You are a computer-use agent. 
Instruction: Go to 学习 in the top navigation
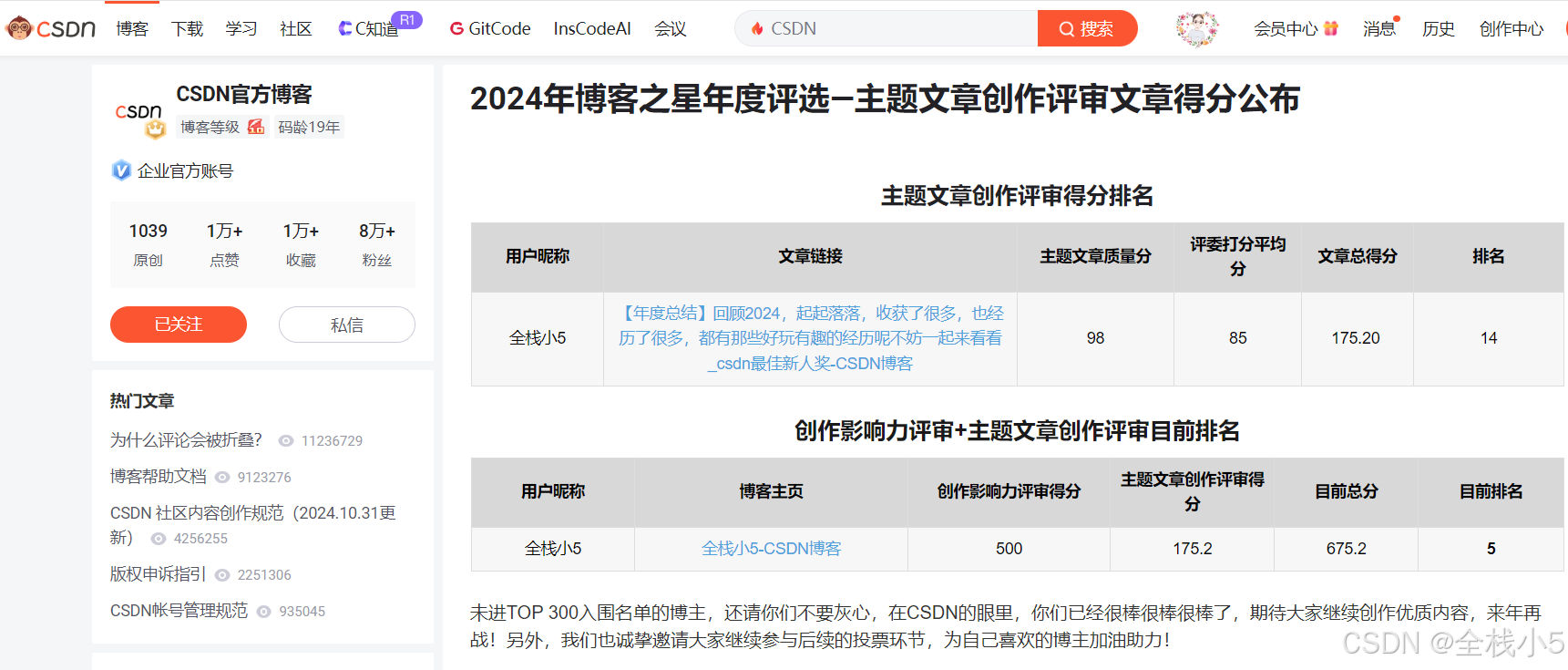[x=241, y=29]
